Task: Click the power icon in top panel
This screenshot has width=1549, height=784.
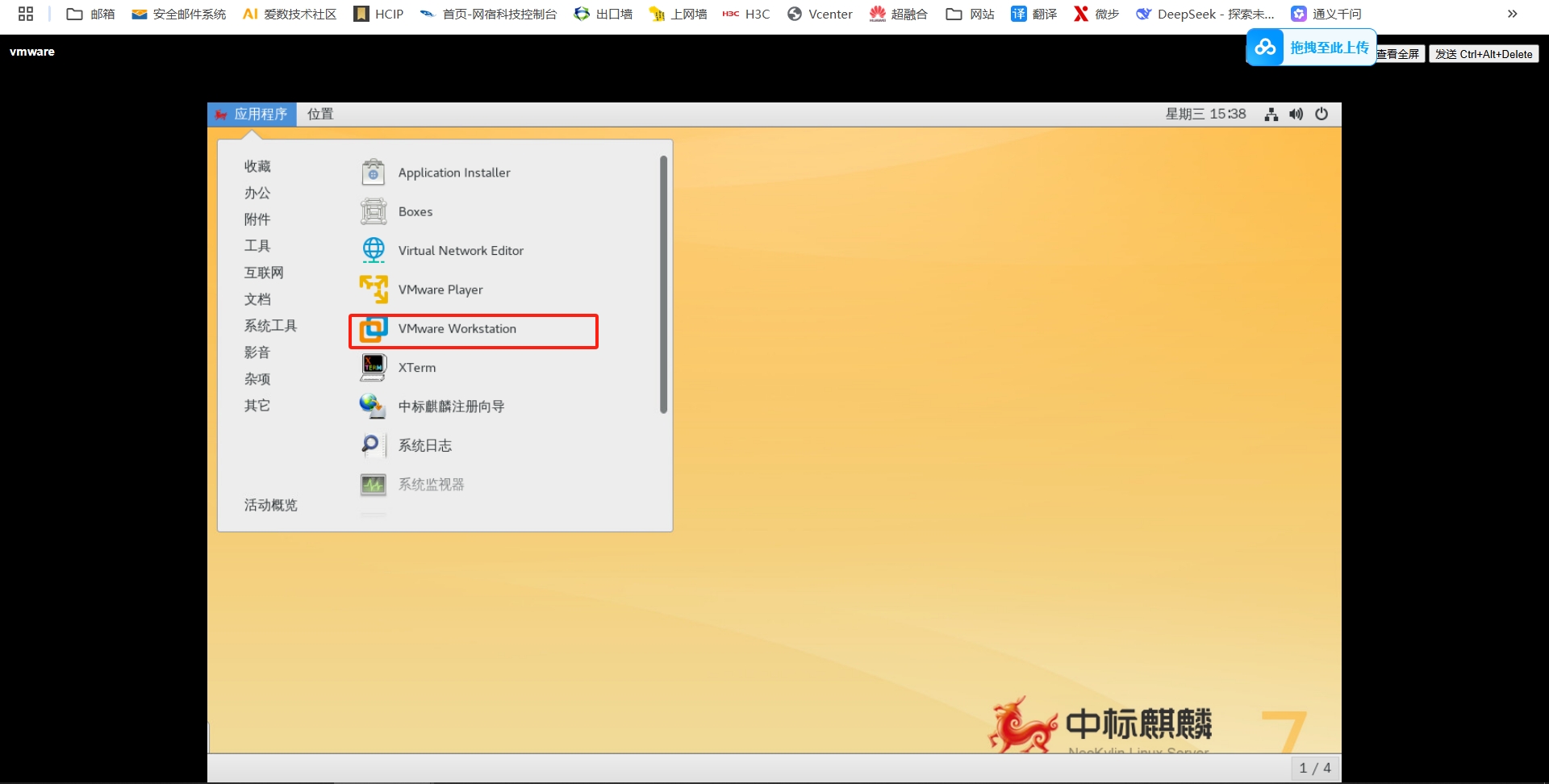Action: tap(1321, 115)
